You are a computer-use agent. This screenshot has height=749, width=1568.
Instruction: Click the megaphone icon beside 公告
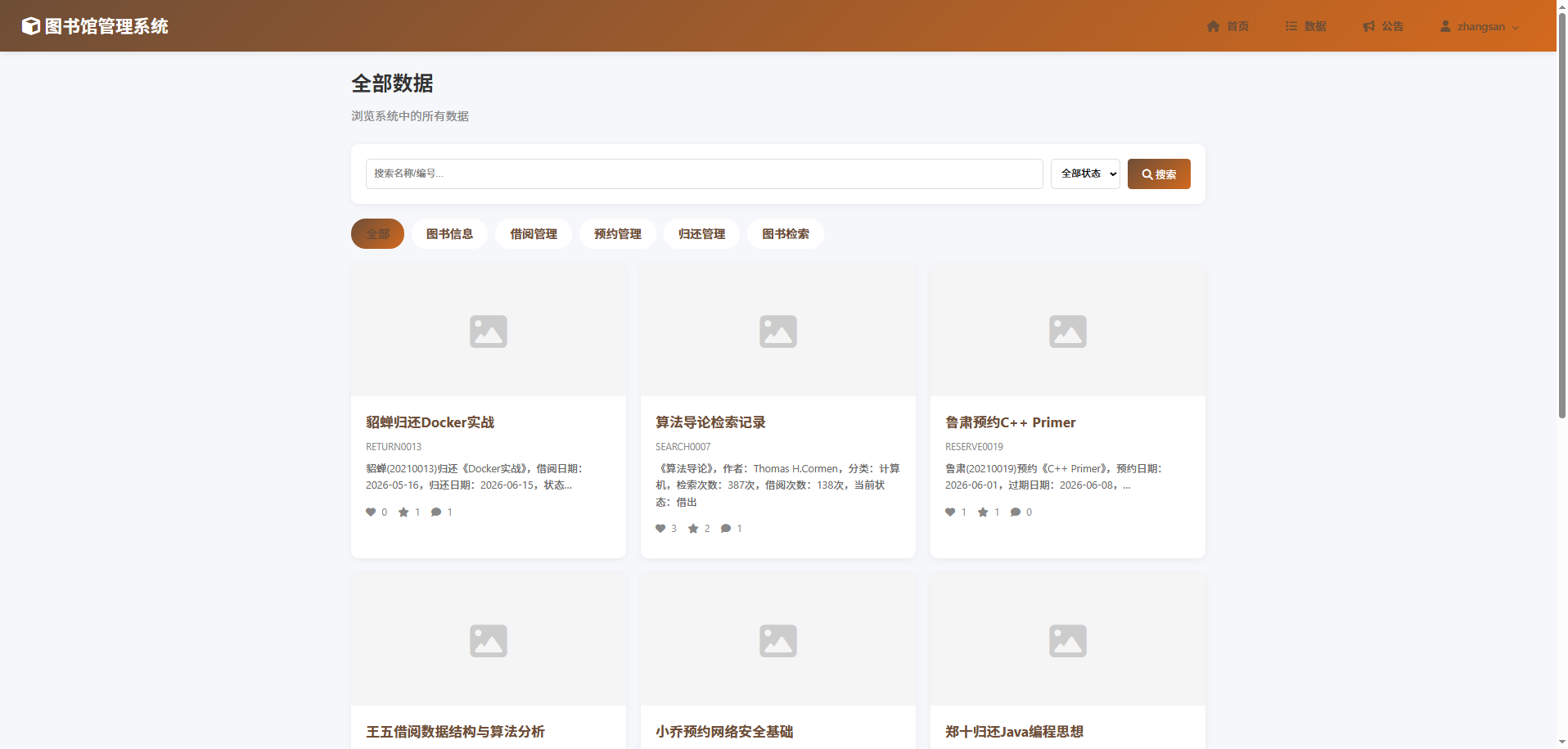point(1369,26)
